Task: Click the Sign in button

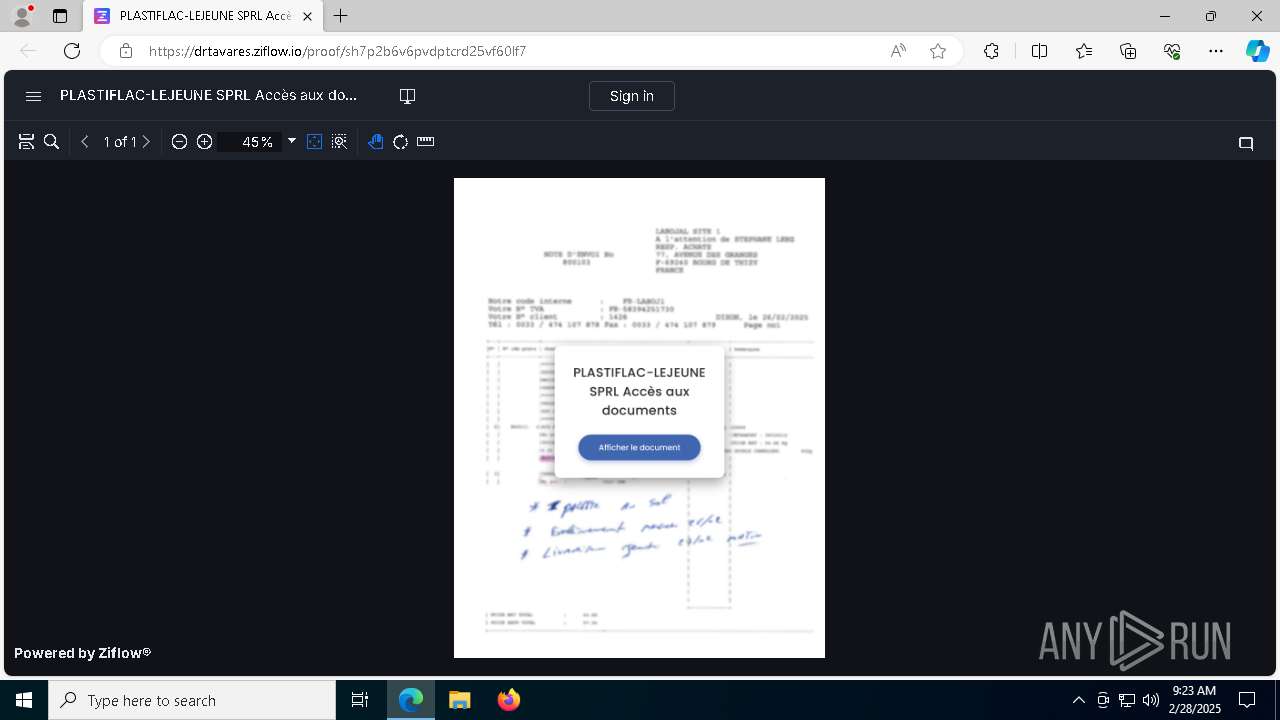Action: [632, 96]
